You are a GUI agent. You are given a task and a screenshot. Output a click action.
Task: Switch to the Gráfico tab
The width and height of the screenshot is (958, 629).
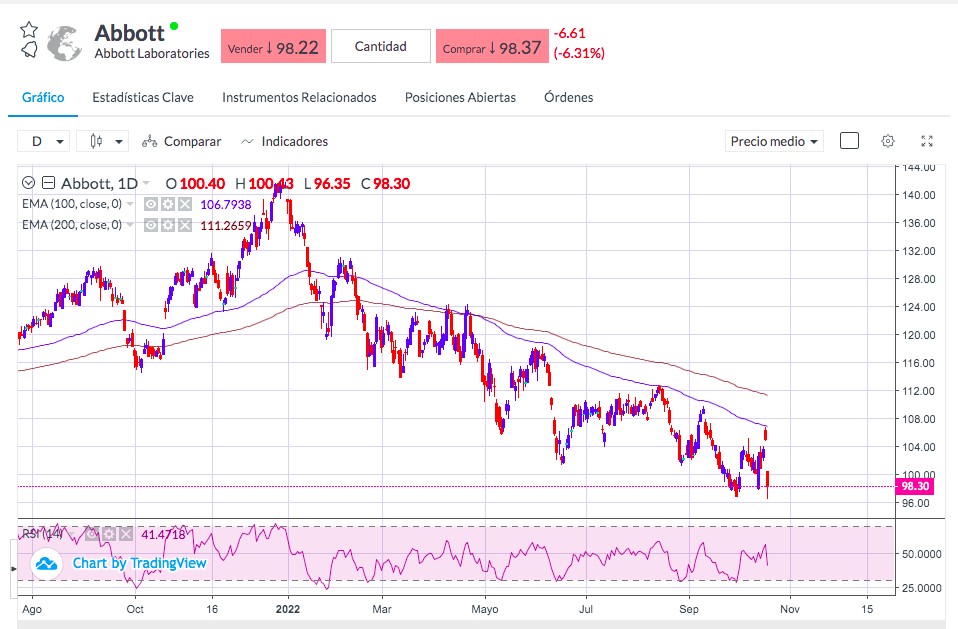click(x=43, y=97)
